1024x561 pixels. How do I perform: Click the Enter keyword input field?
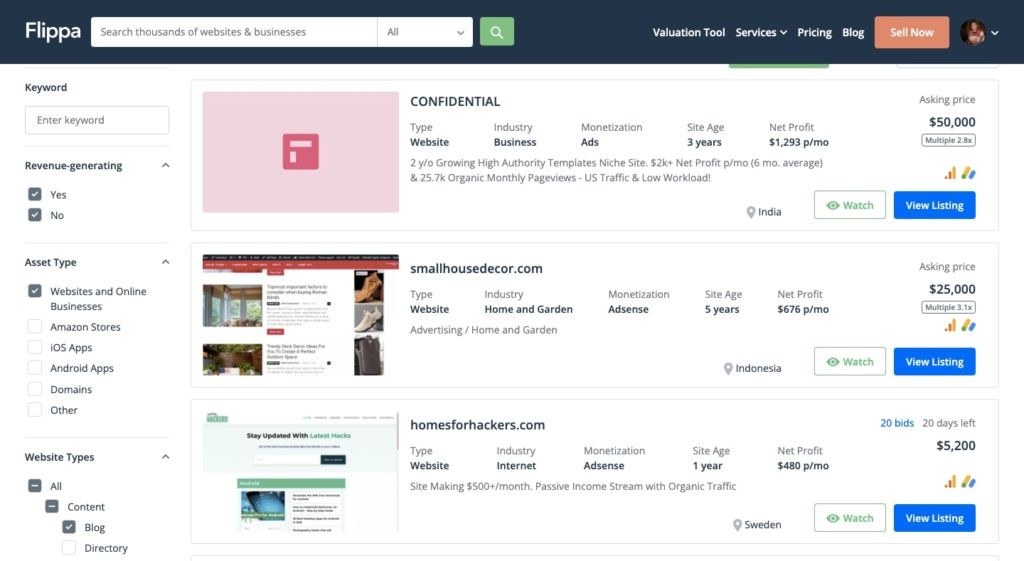coord(97,120)
